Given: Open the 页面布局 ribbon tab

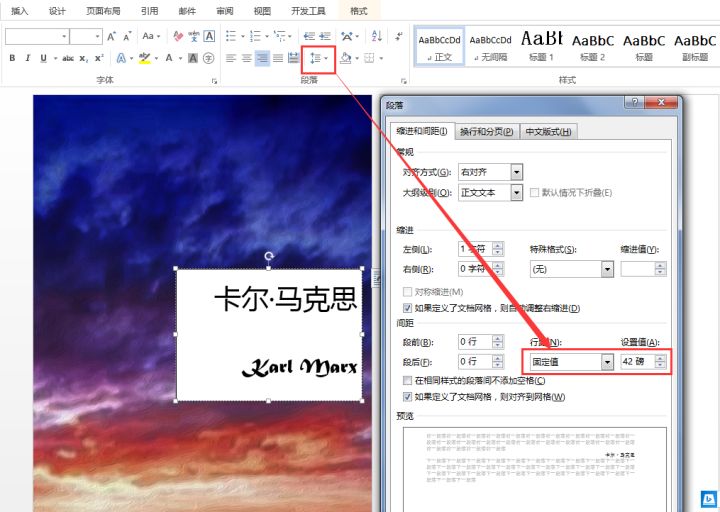Looking at the screenshot, I should pos(103,11).
